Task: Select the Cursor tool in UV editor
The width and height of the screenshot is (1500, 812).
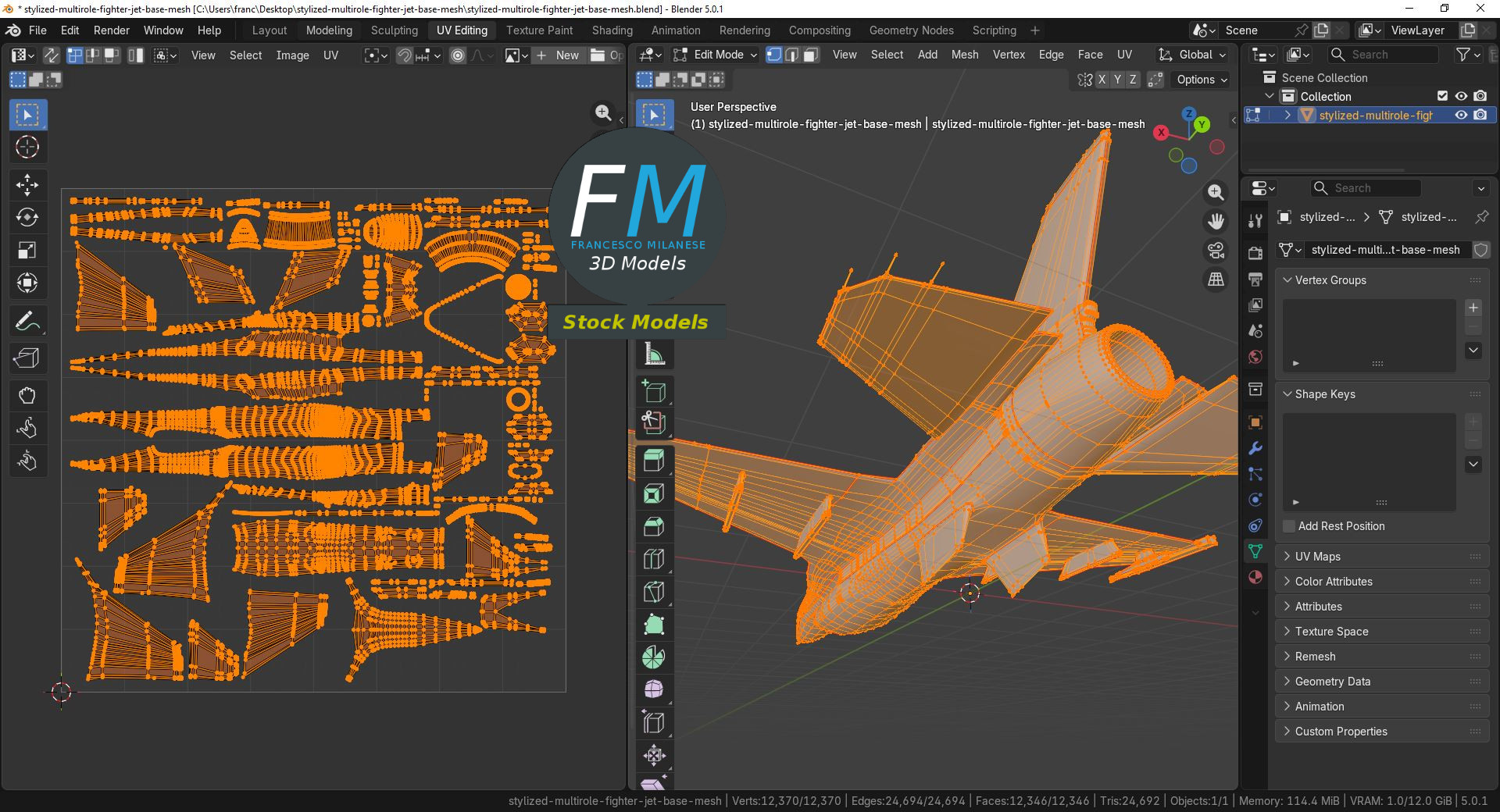Action: tap(27, 147)
